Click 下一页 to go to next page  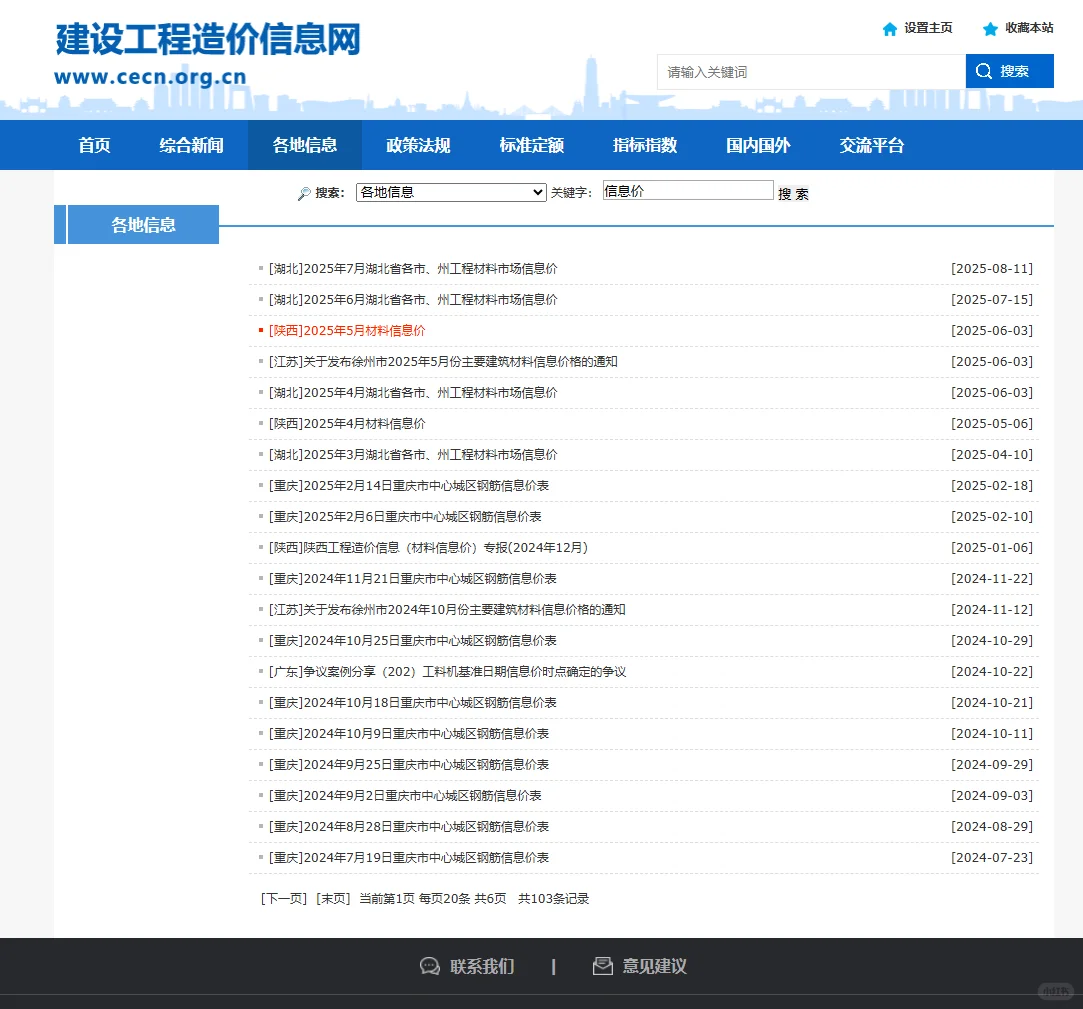pos(283,898)
